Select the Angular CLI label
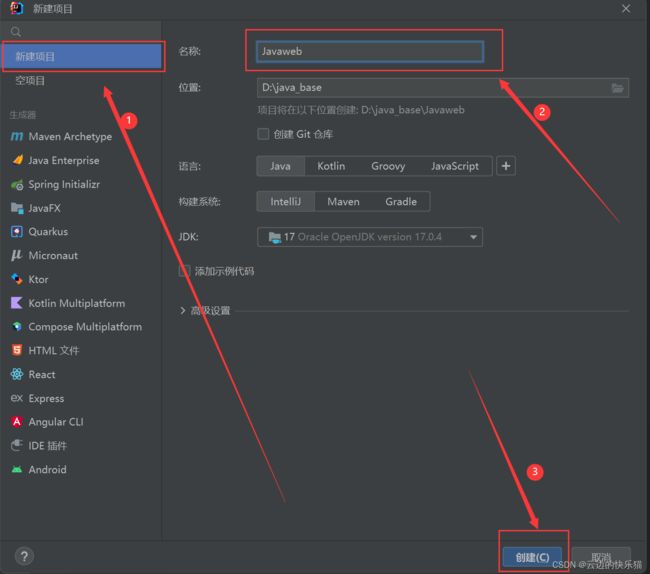Viewport: 650px width, 574px height. [x=56, y=422]
